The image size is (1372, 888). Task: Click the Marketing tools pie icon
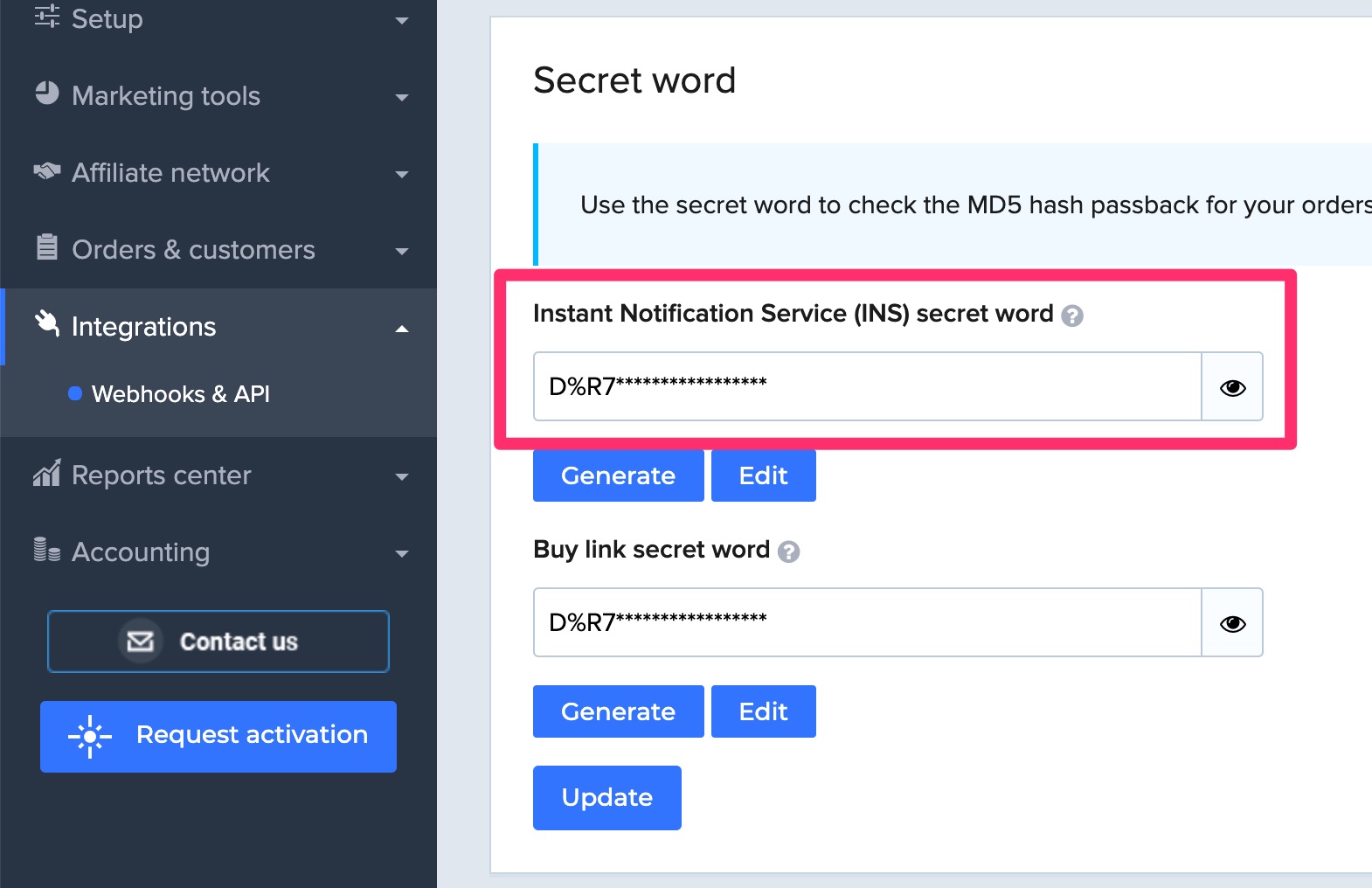coord(47,93)
